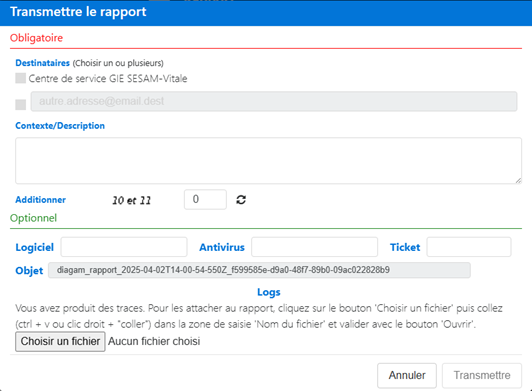Click the 'Aucun fichier choisi' text
532x391 pixels.
pyautogui.click(x=154, y=341)
